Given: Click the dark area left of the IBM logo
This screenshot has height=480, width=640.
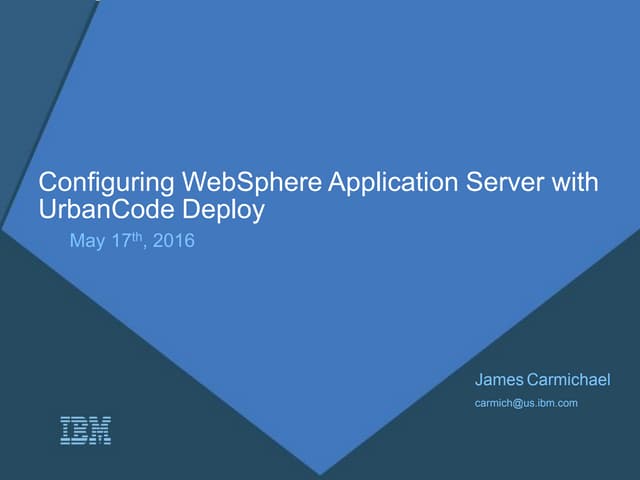Looking at the screenshot, I should (30, 430).
